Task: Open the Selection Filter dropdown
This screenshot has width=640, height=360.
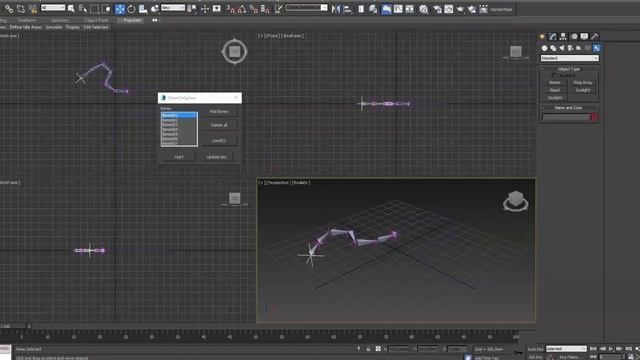Action: click(53, 8)
